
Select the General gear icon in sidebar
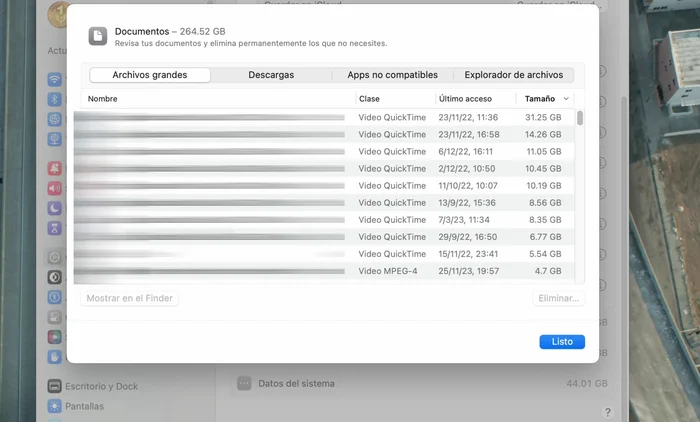(54, 257)
